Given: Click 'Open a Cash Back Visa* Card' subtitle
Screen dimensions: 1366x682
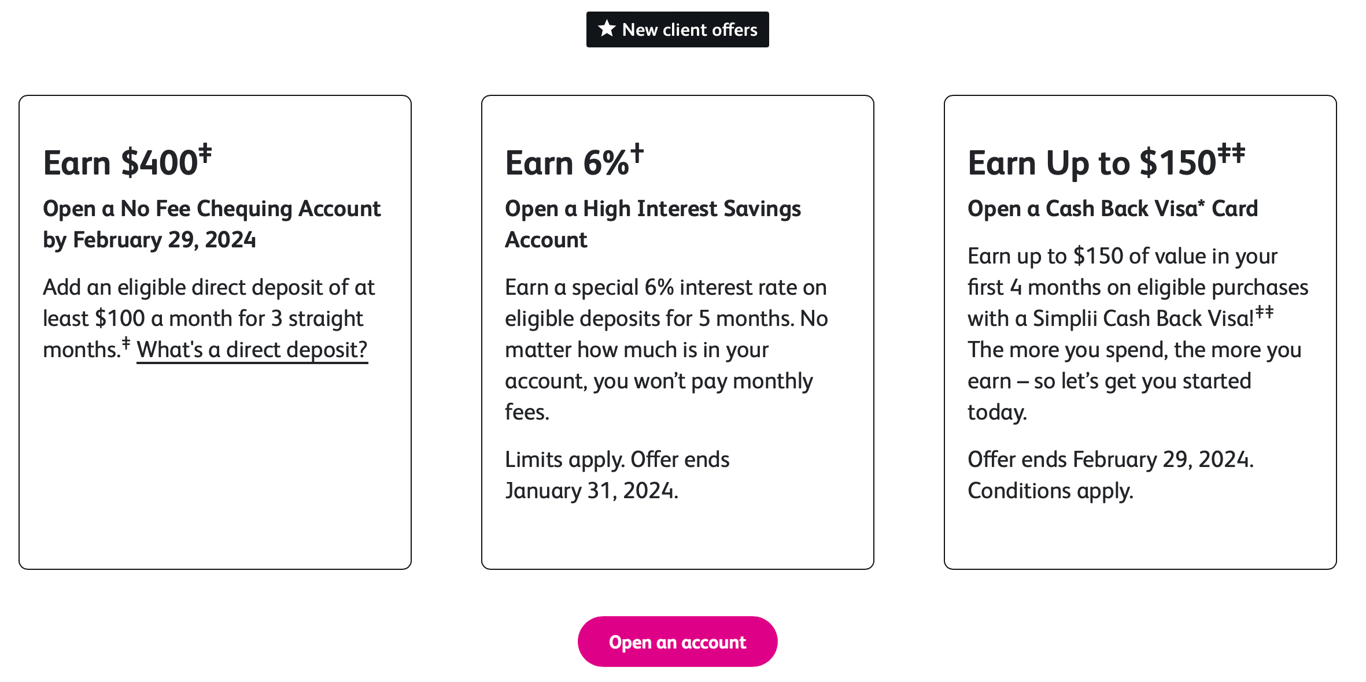Looking at the screenshot, I should 1113,209.
